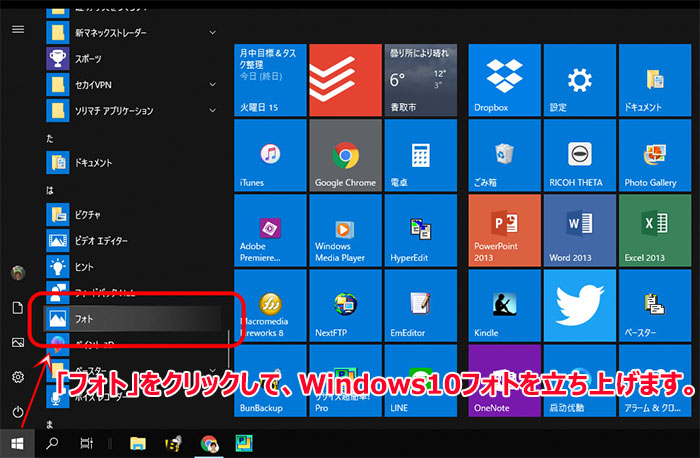Viewport: 700px width, 458px height.
Task: Open the calendar tile 月中目標＆タスク整理
Action: coord(270,80)
